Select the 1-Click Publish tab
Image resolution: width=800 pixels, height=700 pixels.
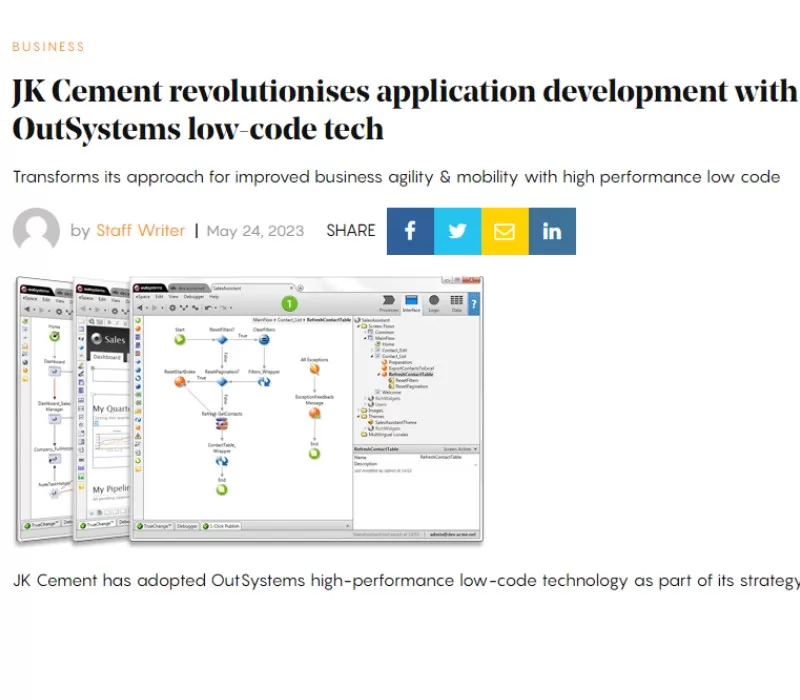click(x=224, y=525)
